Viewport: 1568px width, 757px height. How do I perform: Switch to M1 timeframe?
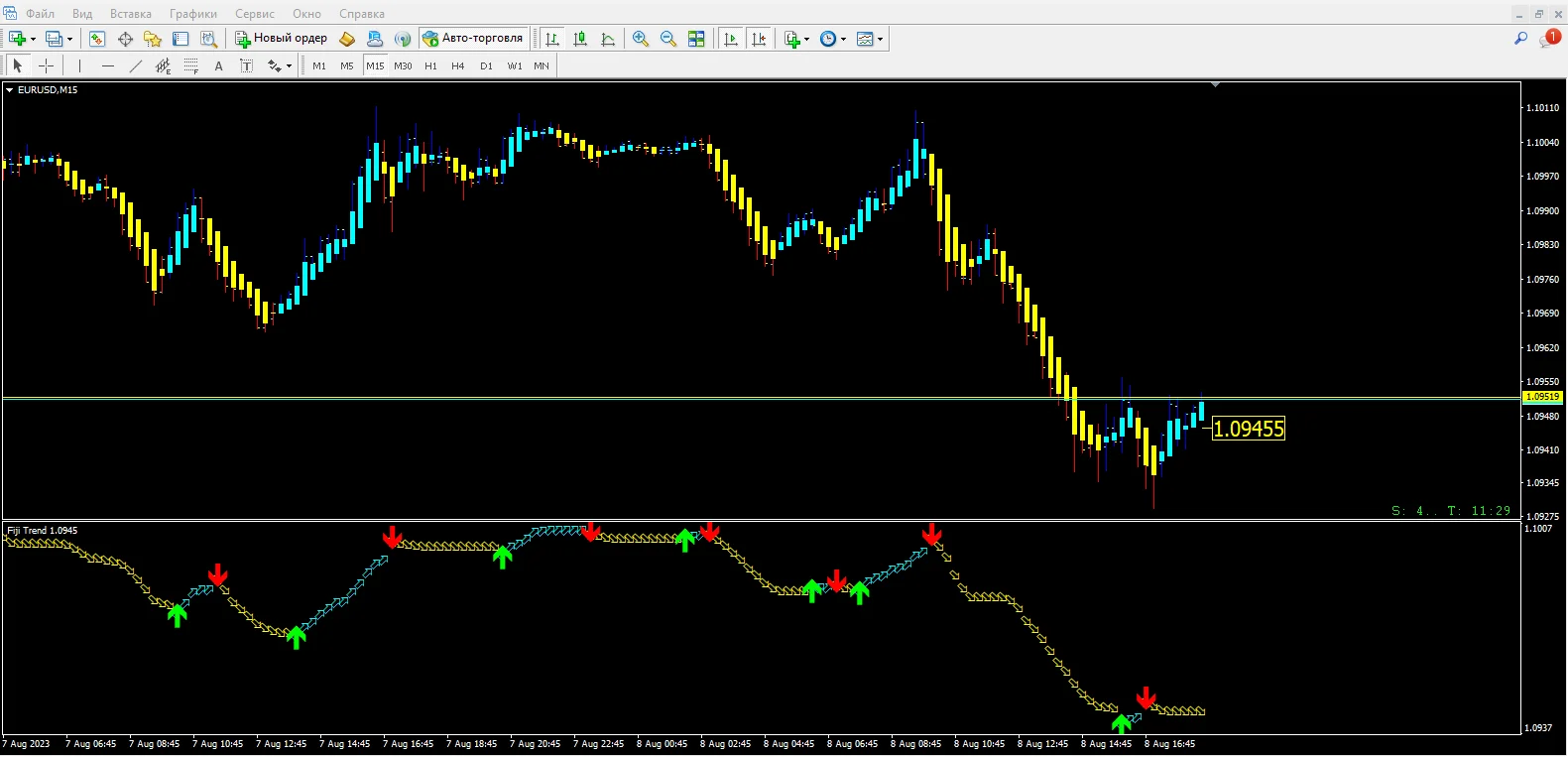click(319, 65)
